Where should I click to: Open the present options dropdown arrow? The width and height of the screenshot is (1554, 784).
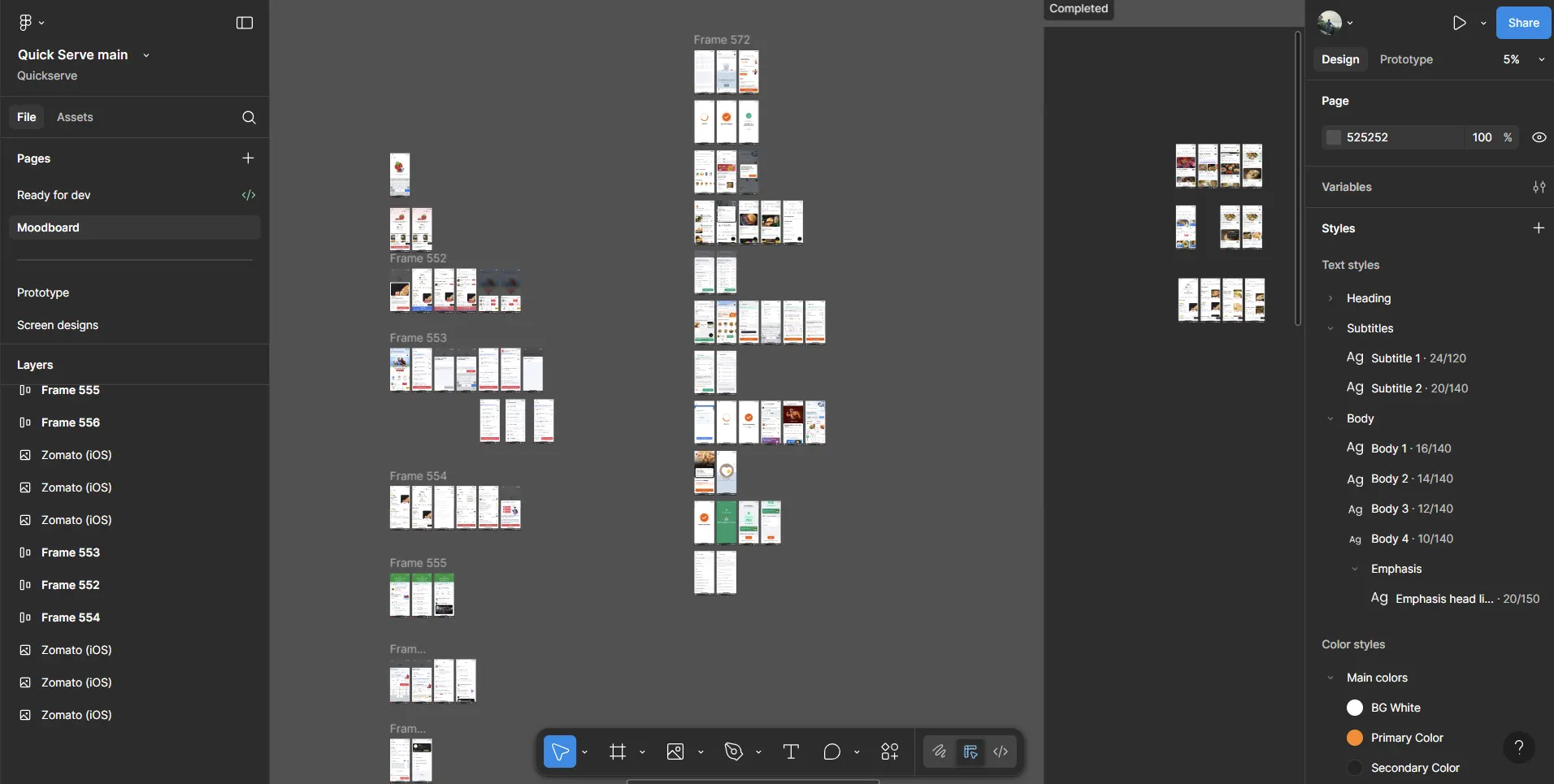[1483, 23]
